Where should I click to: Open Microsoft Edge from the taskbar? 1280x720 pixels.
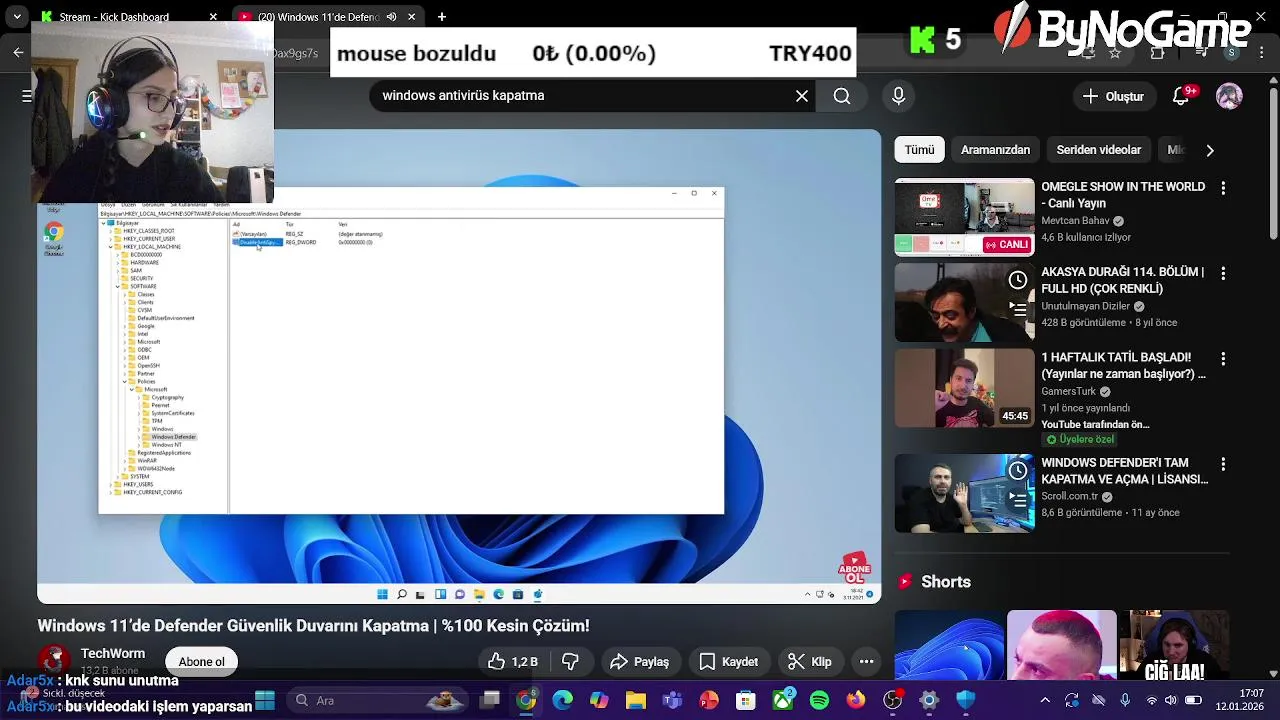tap(563, 700)
